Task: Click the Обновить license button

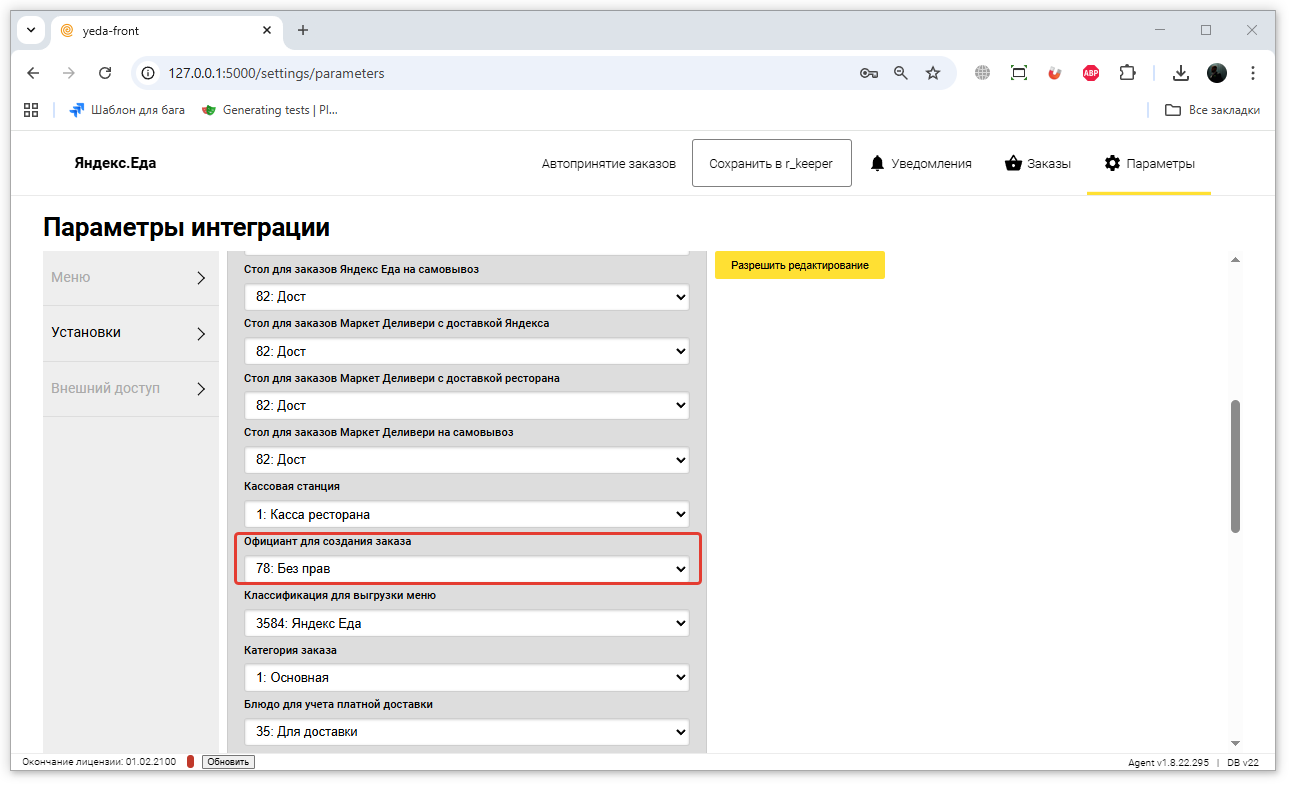Action: (x=228, y=762)
